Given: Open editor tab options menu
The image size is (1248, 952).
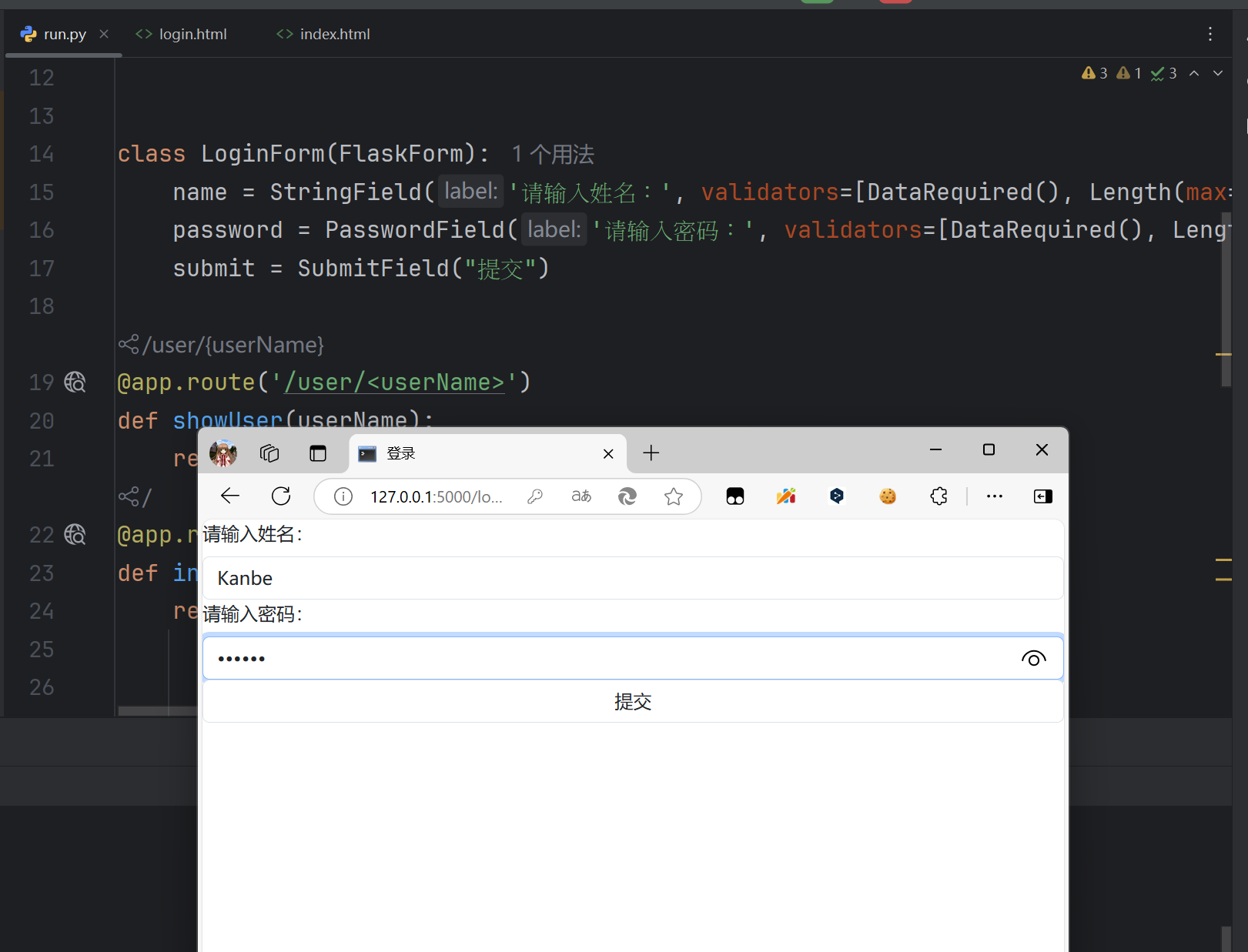Looking at the screenshot, I should (x=1210, y=34).
